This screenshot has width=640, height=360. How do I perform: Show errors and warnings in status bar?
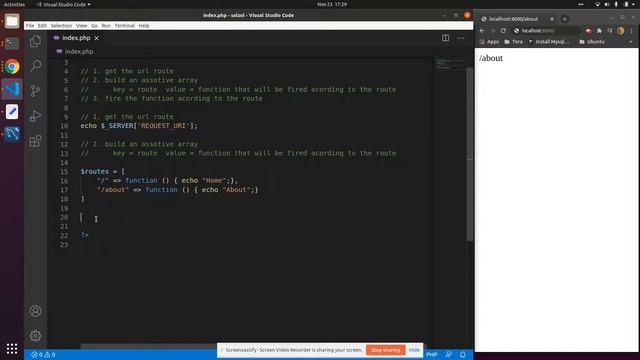click(x=43, y=355)
